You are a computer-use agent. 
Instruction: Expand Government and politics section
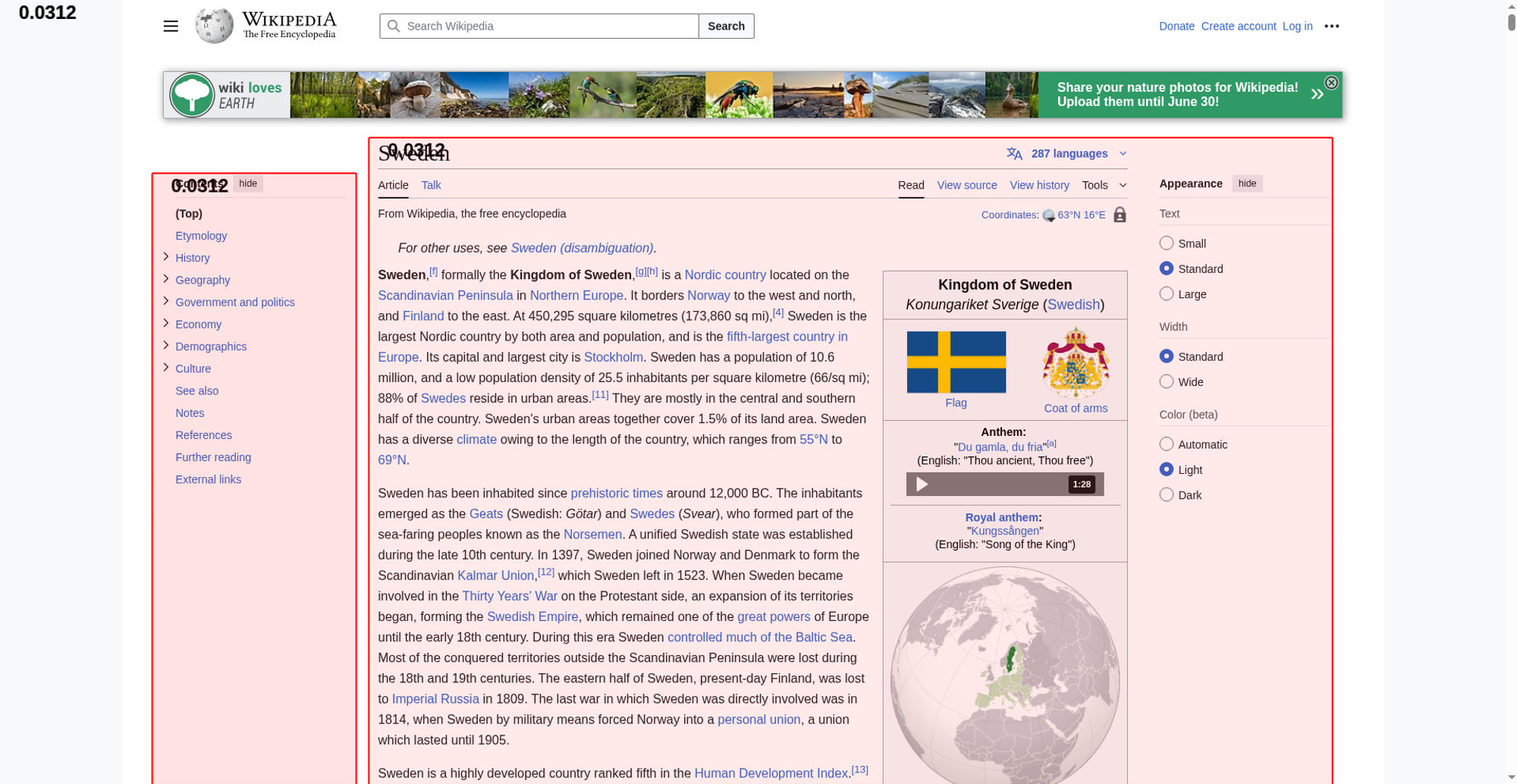pyautogui.click(x=166, y=301)
